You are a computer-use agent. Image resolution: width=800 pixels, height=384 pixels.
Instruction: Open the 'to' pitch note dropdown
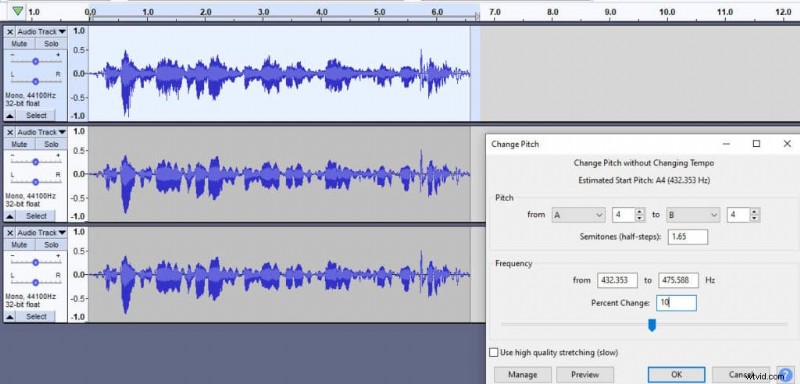tap(693, 215)
